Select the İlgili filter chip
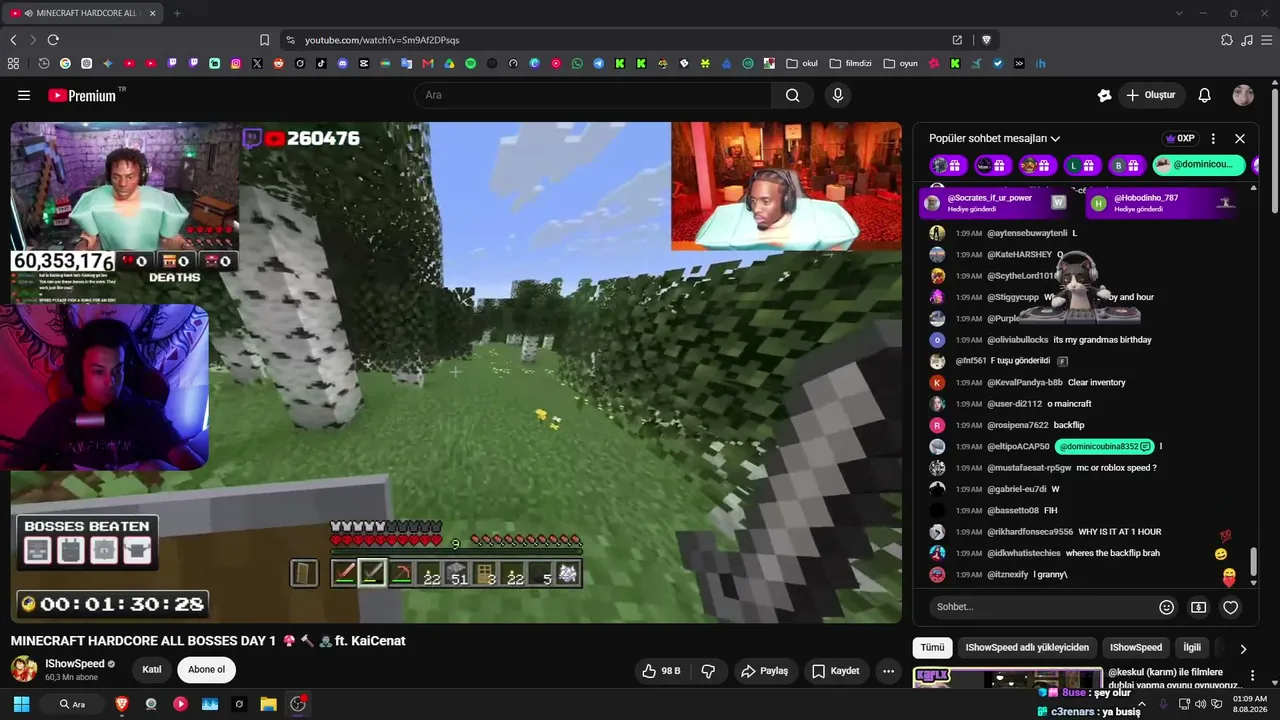This screenshot has height=720, width=1280. pyautogui.click(x=1192, y=648)
